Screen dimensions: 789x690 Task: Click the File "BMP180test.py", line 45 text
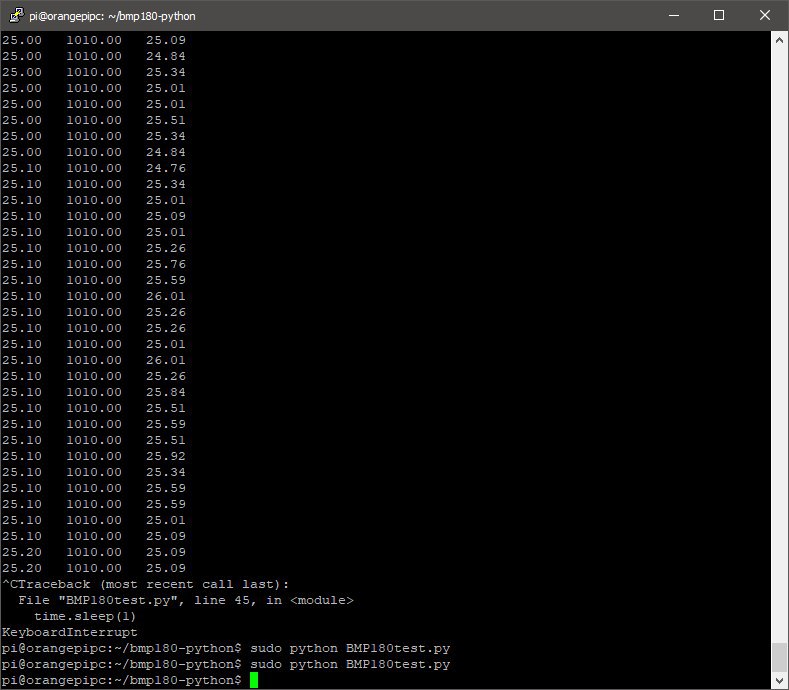click(x=137, y=600)
